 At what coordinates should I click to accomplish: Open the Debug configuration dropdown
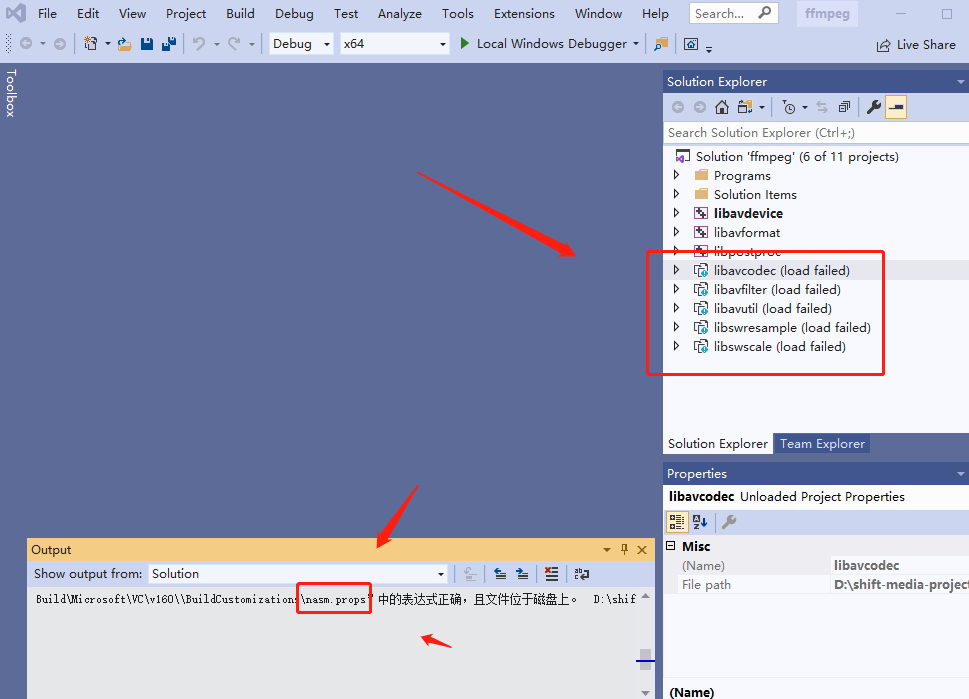coord(301,44)
